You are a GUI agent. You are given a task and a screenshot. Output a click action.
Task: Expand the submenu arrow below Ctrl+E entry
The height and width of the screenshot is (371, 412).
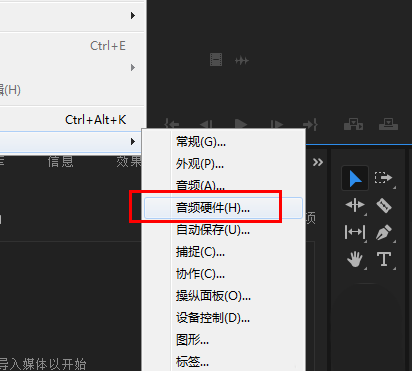point(133,68)
